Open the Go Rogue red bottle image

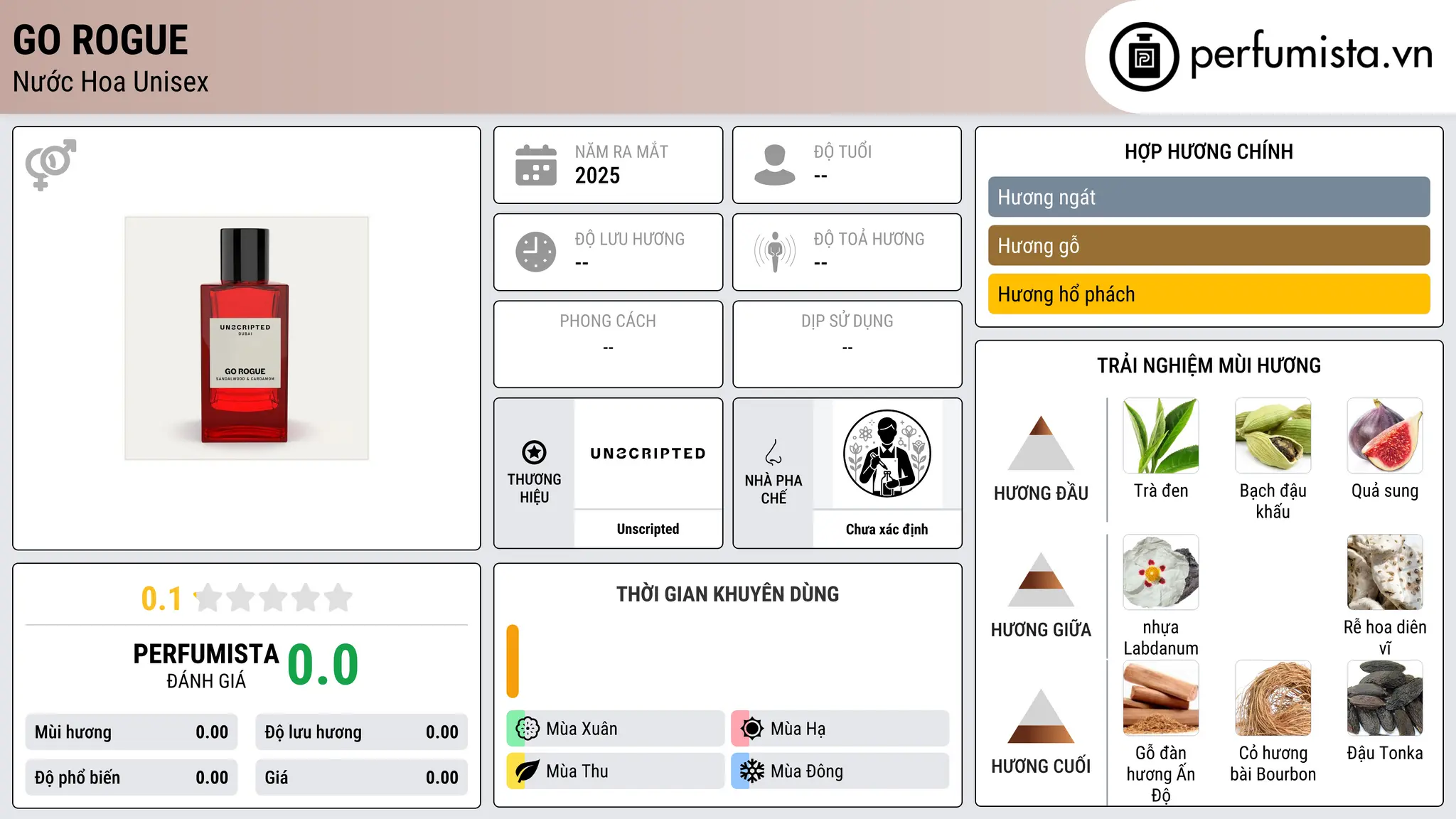pos(247,338)
